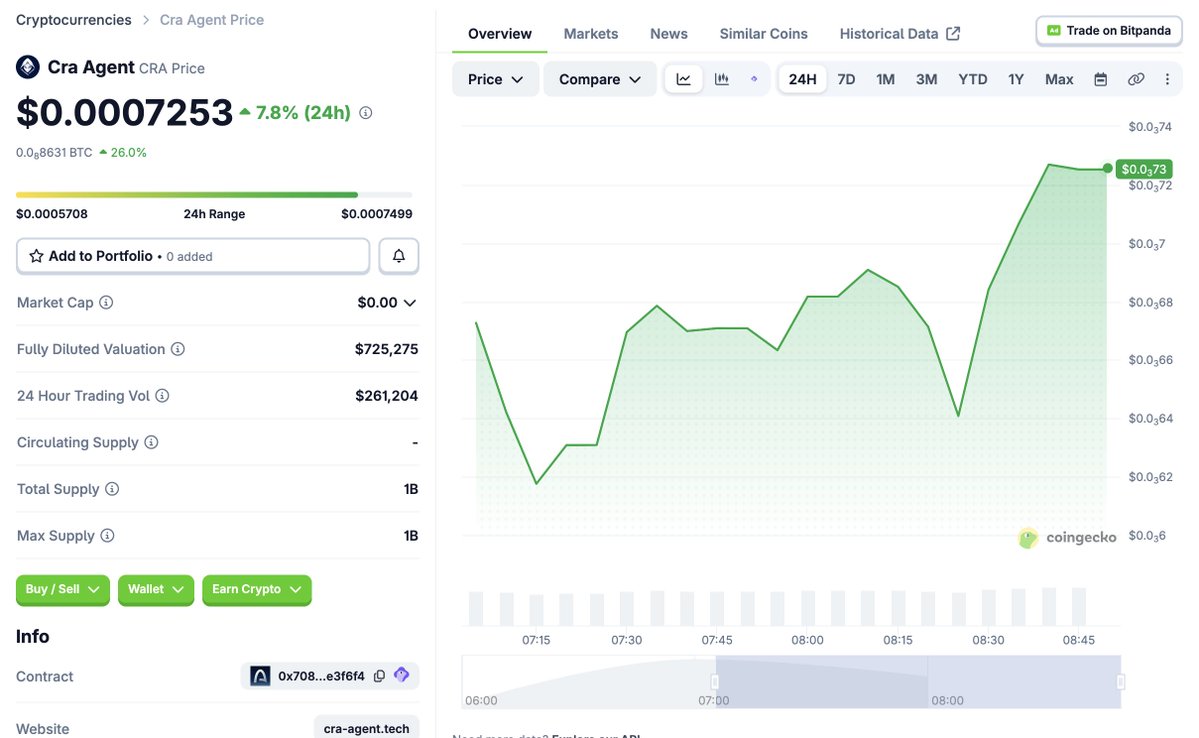Open the Buy / Sell dropdown
Image resolution: width=1199 pixels, height=738 pixels.
63,590
